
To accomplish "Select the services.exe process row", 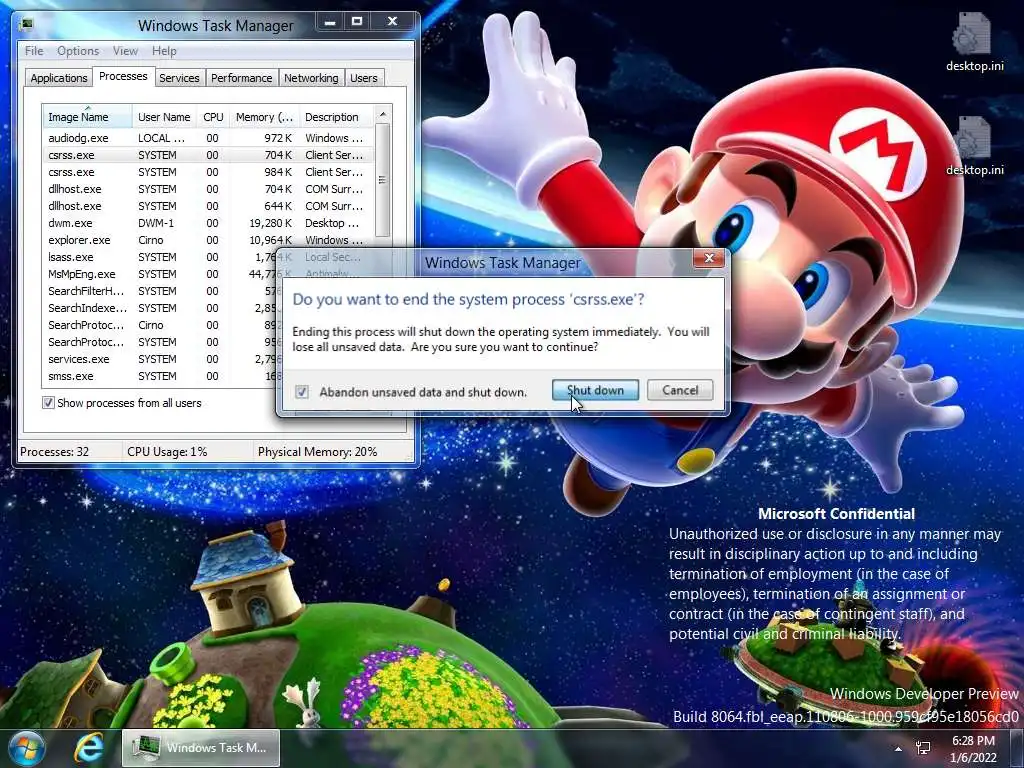I will pyautogui.click(x=160, y=359).
